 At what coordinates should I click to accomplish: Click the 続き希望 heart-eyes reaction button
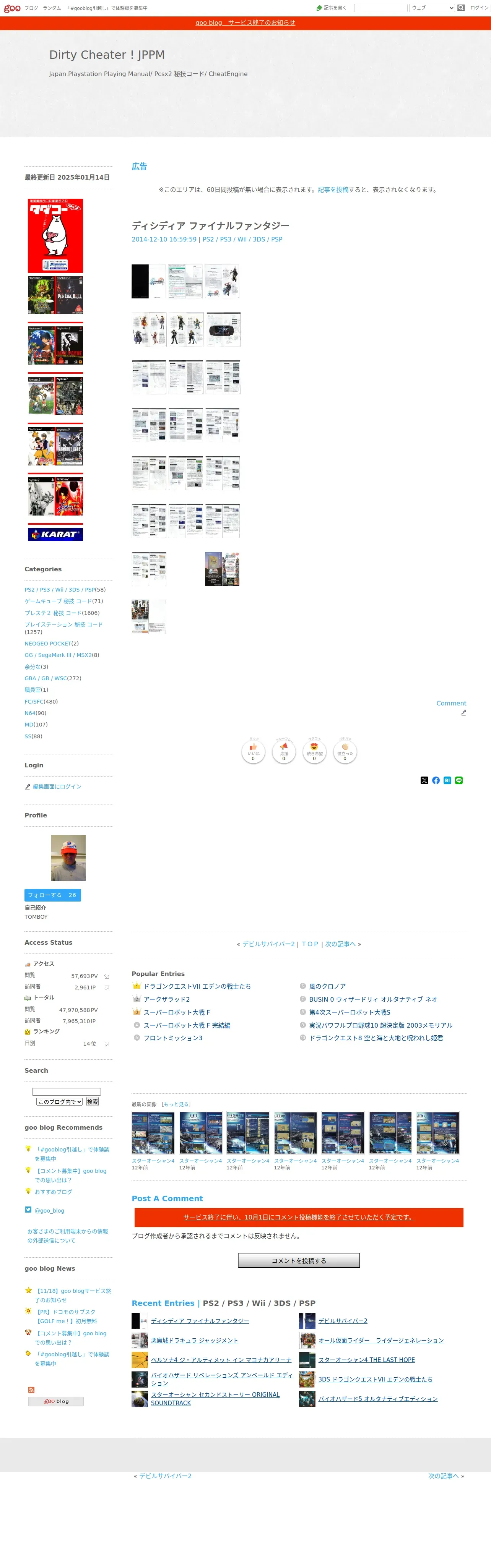314,752
